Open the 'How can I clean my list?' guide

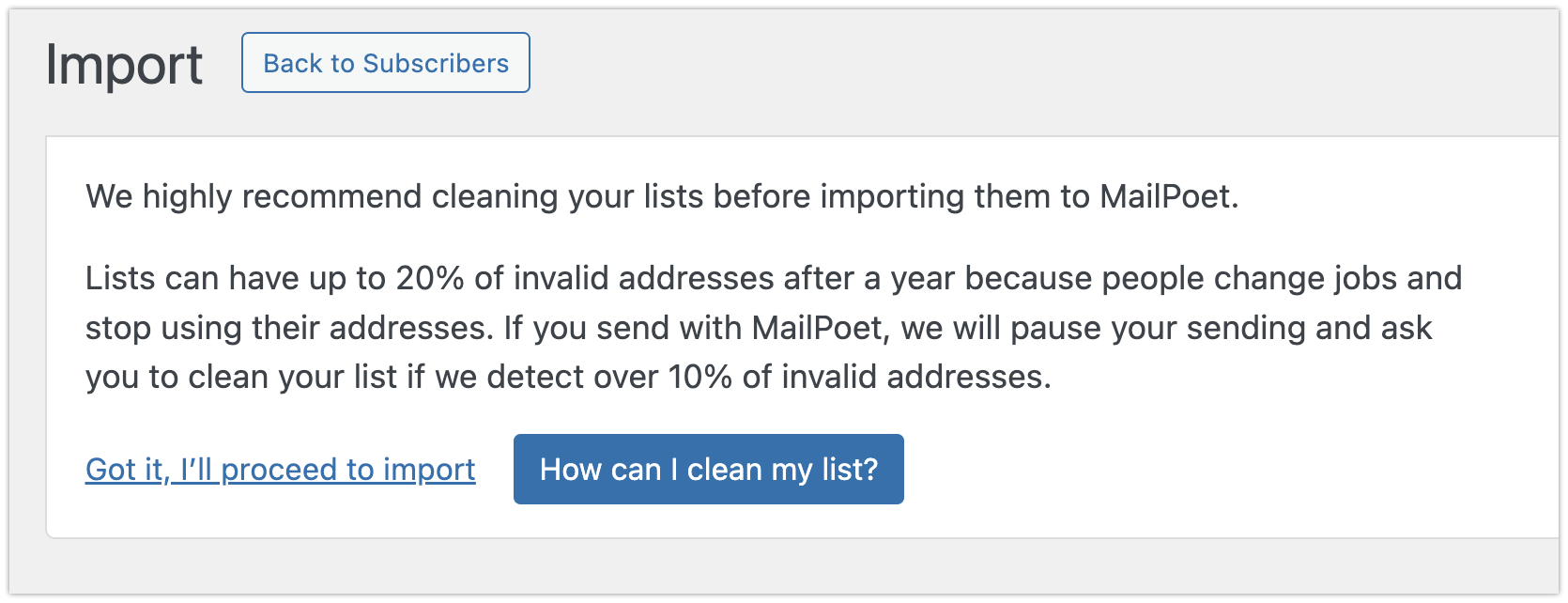(x=709, y=469)
